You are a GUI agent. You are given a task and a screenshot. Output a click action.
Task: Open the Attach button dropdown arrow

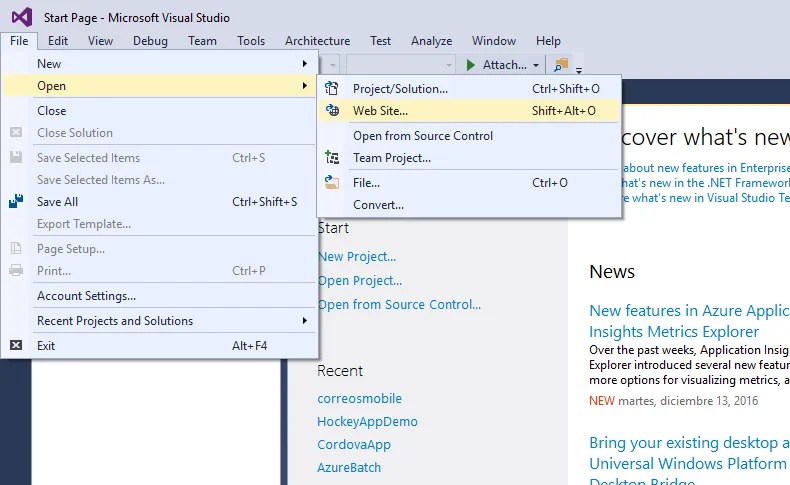pyautogui.click(x=536, y=65)
